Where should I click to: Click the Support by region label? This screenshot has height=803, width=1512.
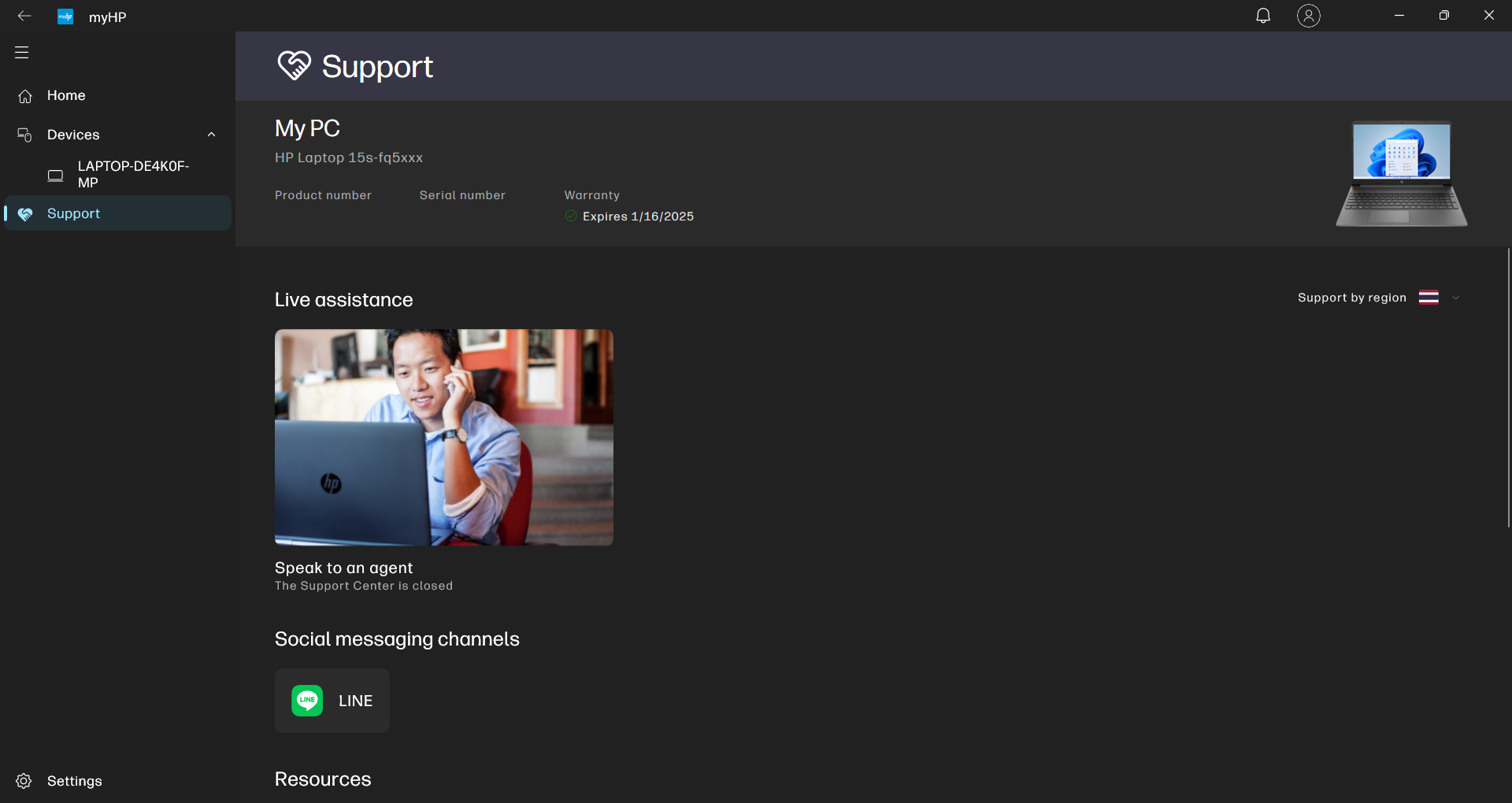pos(1352,298)
